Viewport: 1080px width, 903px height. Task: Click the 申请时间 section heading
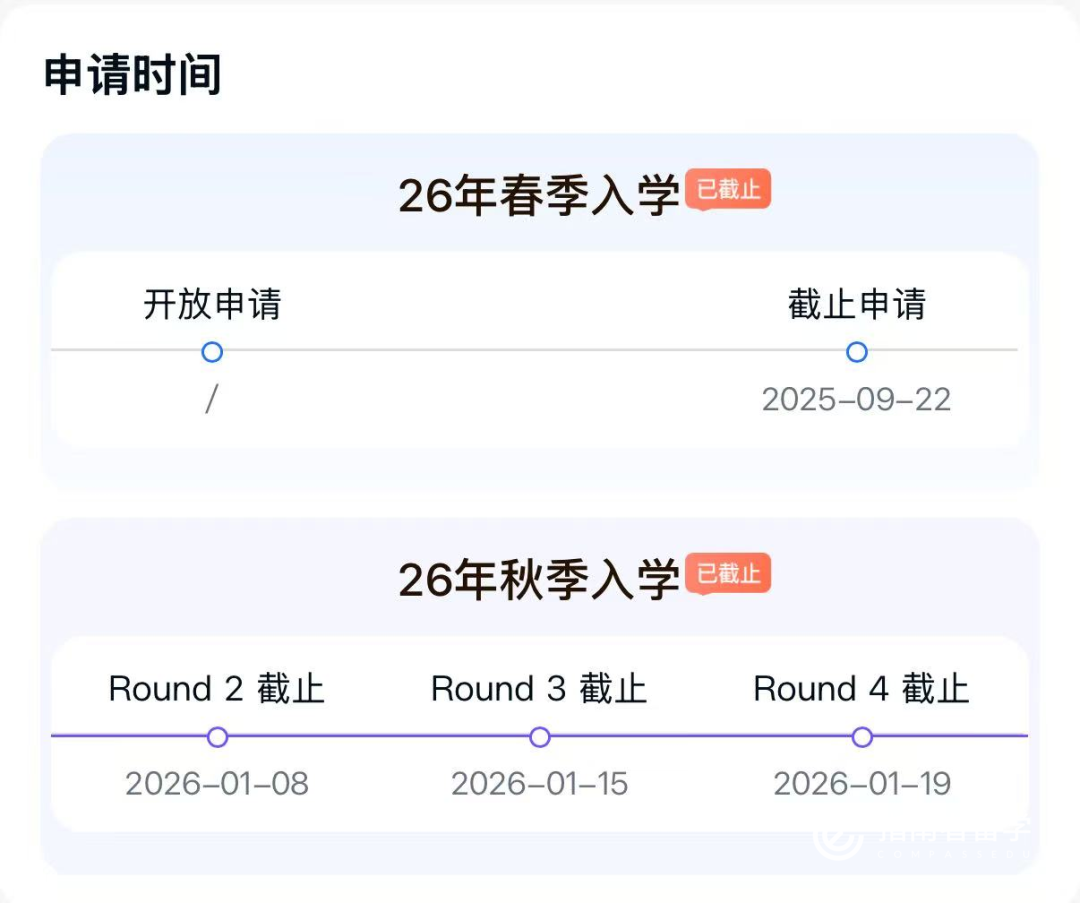click(x=132, y=76)
